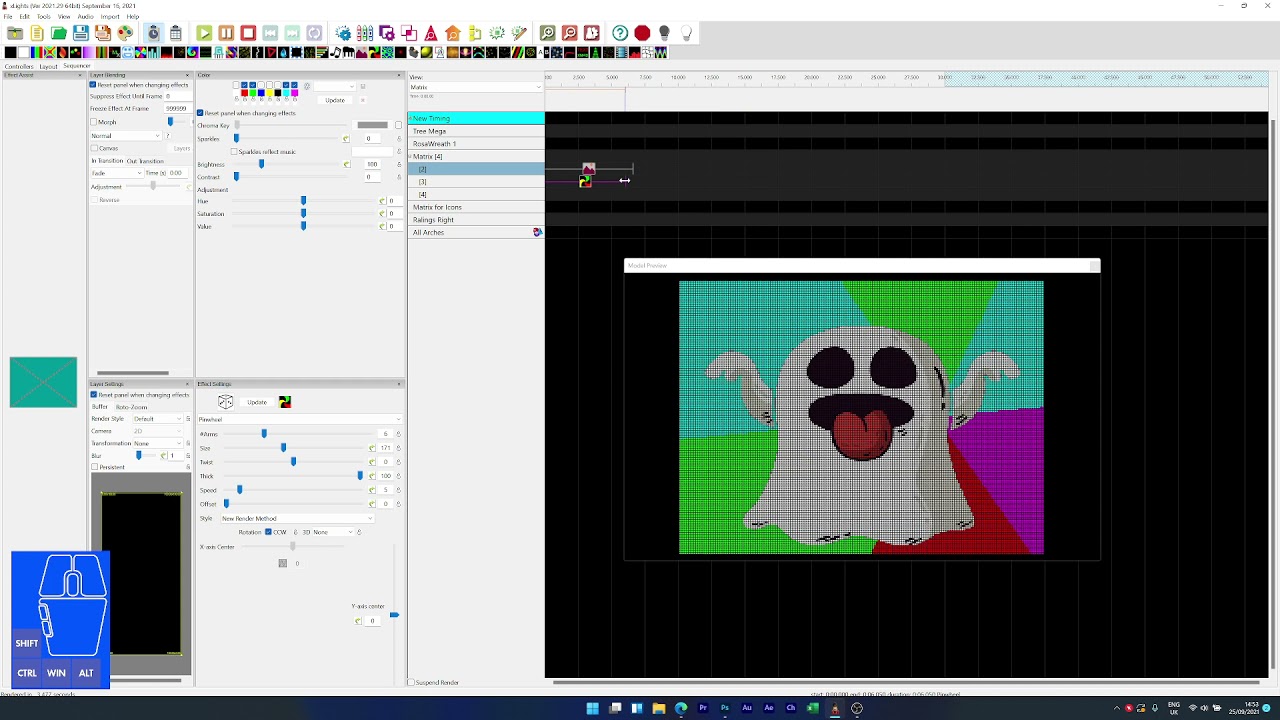Open the Style New Render Method dropdown
Screen dimensions: 1280x720
click(296, 518)
